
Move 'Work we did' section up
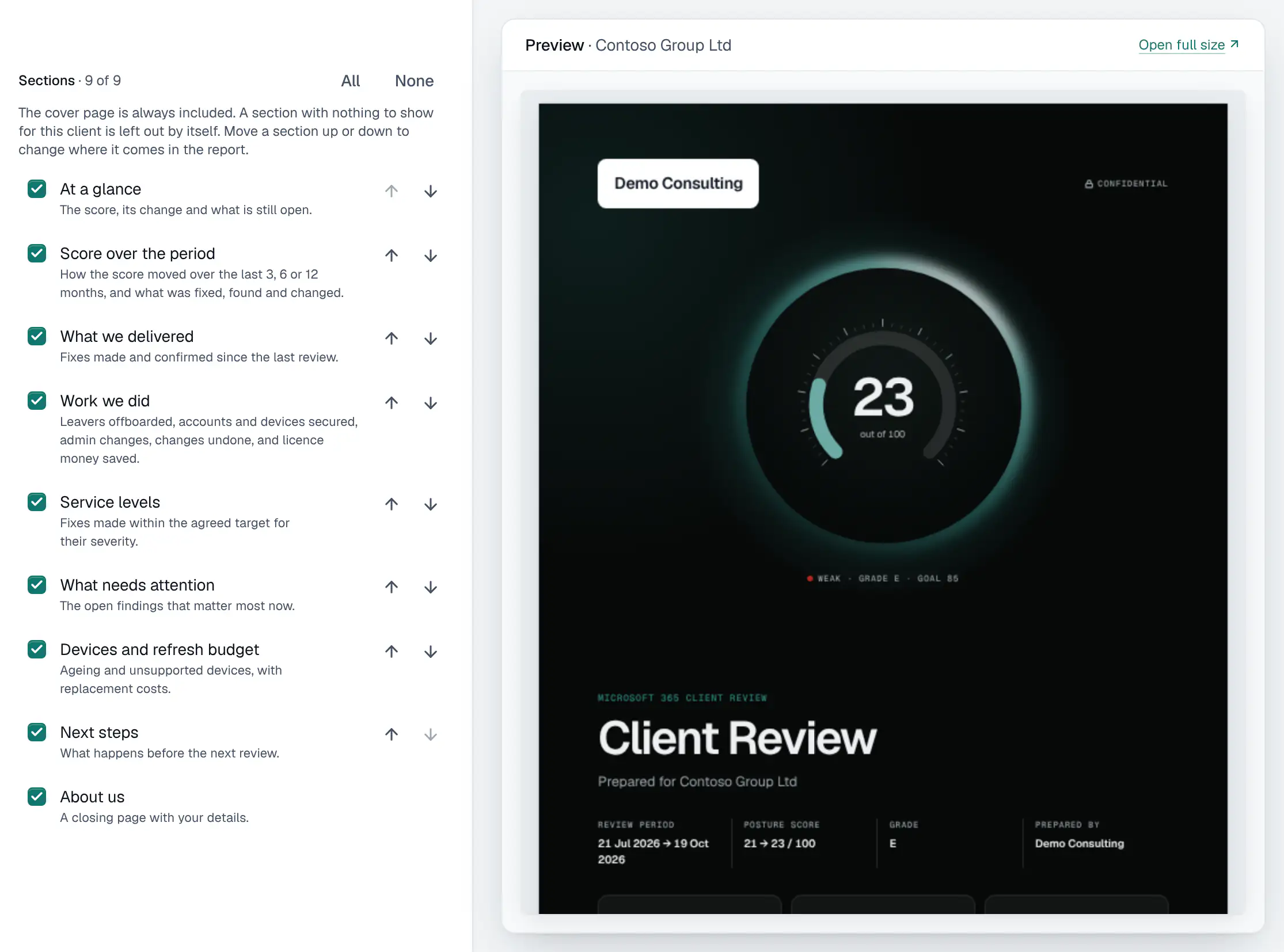pos(392,403)
